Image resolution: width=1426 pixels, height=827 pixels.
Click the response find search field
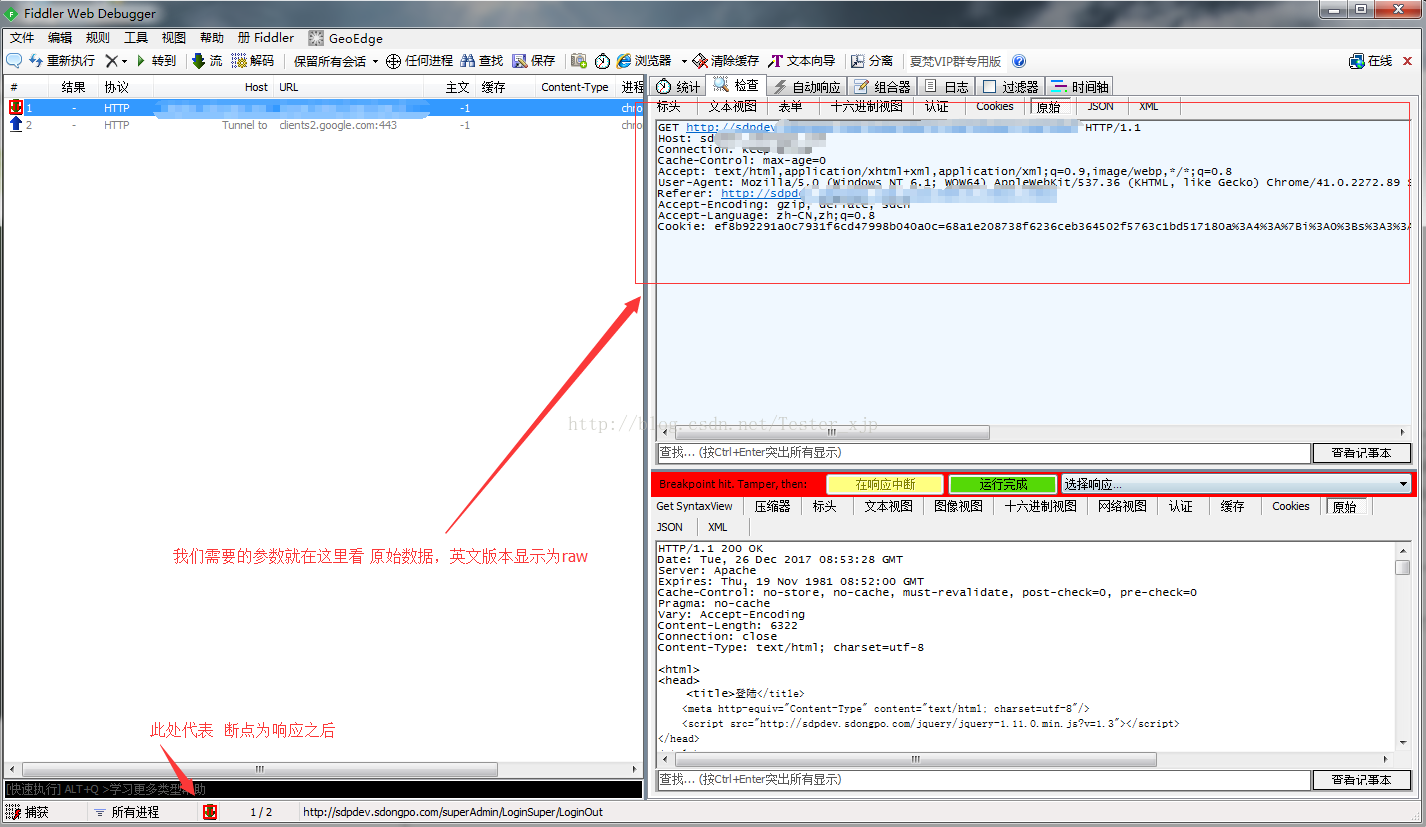[x=983, y=780]
